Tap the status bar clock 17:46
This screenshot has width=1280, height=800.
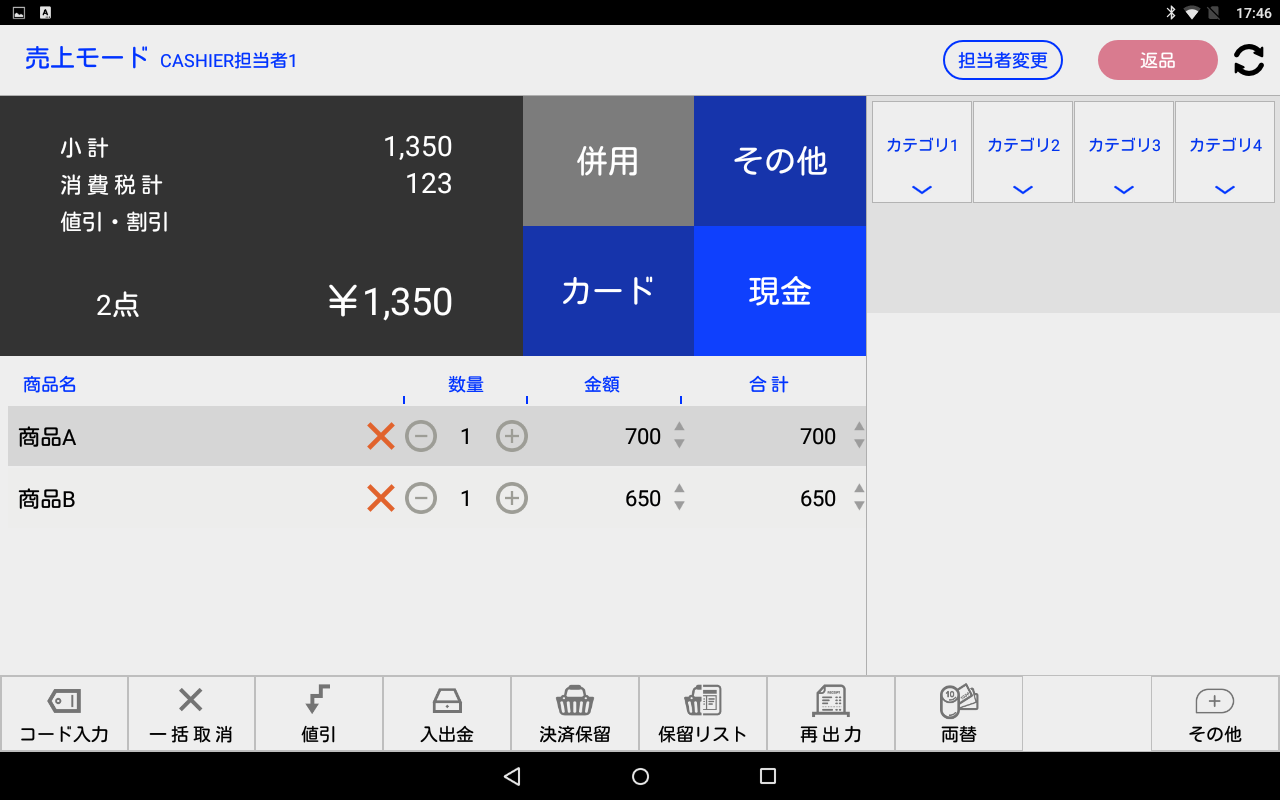[1253, 13]
